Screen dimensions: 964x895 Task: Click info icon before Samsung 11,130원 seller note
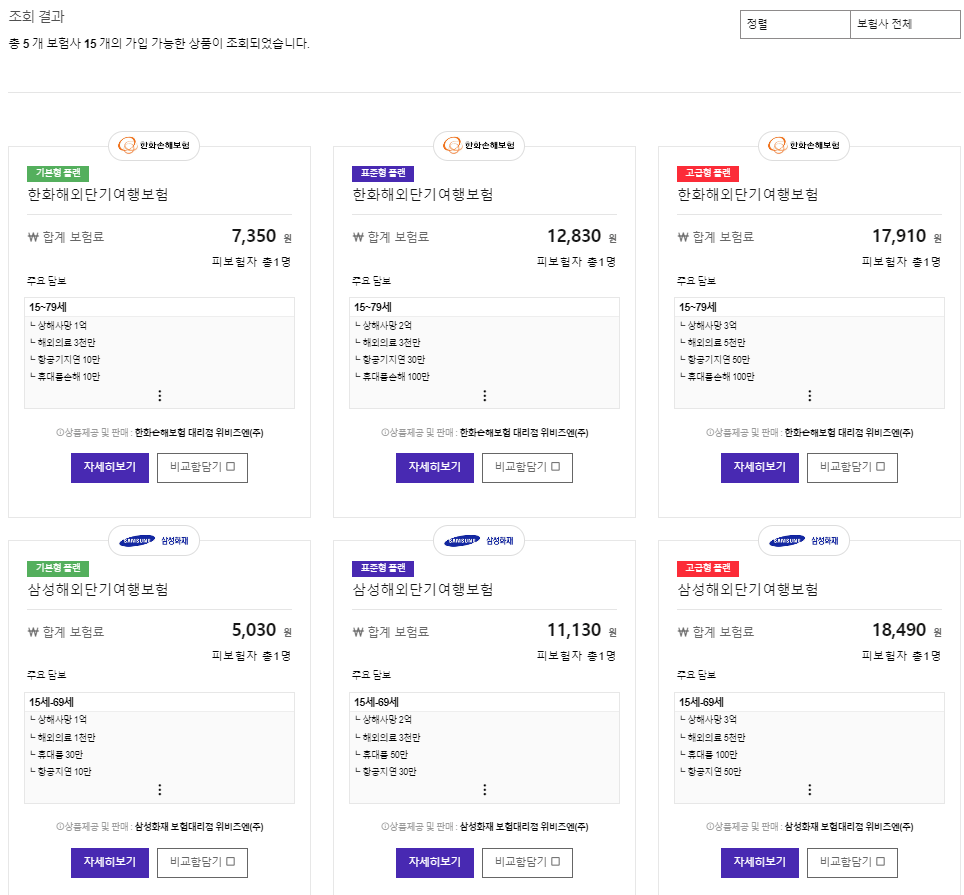[x=385, y=827]
